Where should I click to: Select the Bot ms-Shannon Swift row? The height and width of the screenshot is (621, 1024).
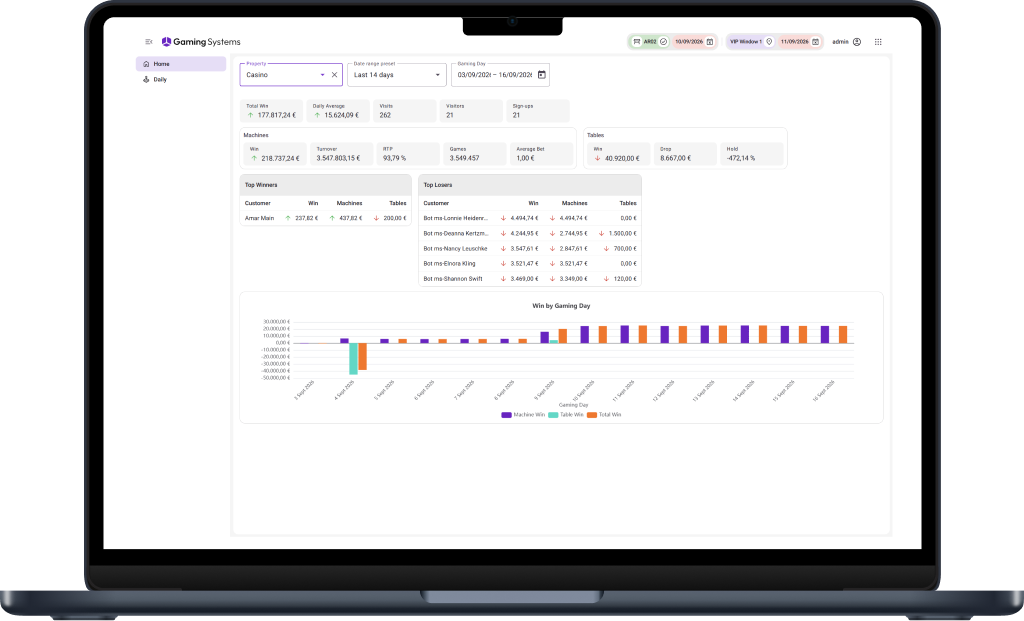pyautogui.click(x=530, y=279)
